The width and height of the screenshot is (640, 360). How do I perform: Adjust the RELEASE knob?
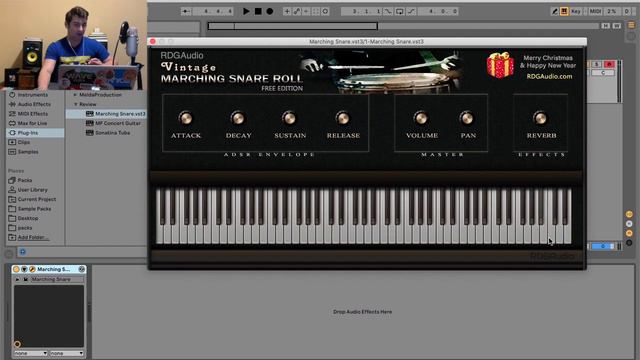pyautogui.click(x=342, y=118)
